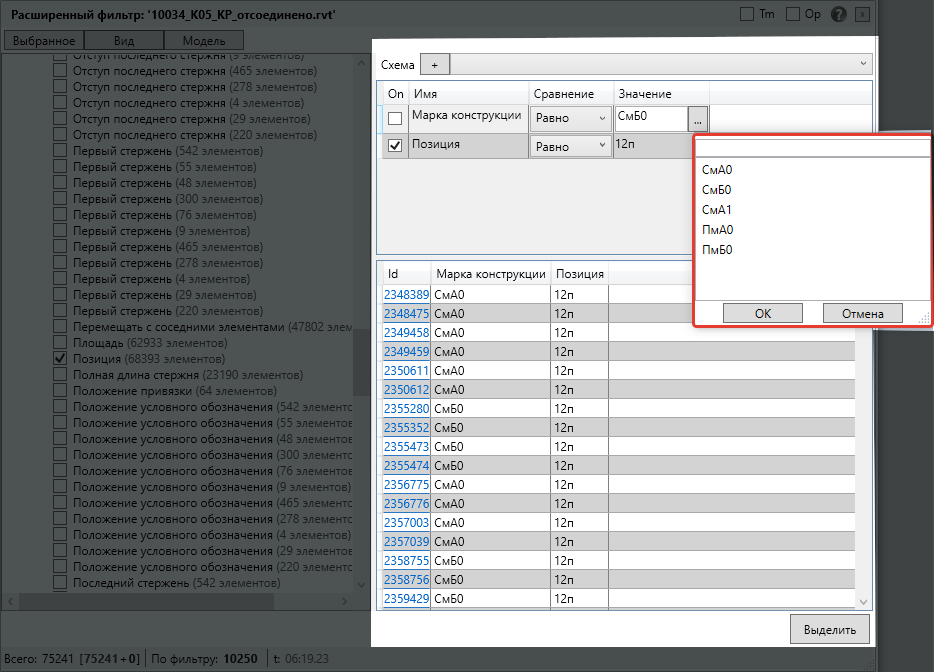Confirm the value list with OK
The image size is (934, 672).
(x=762, y=313)
